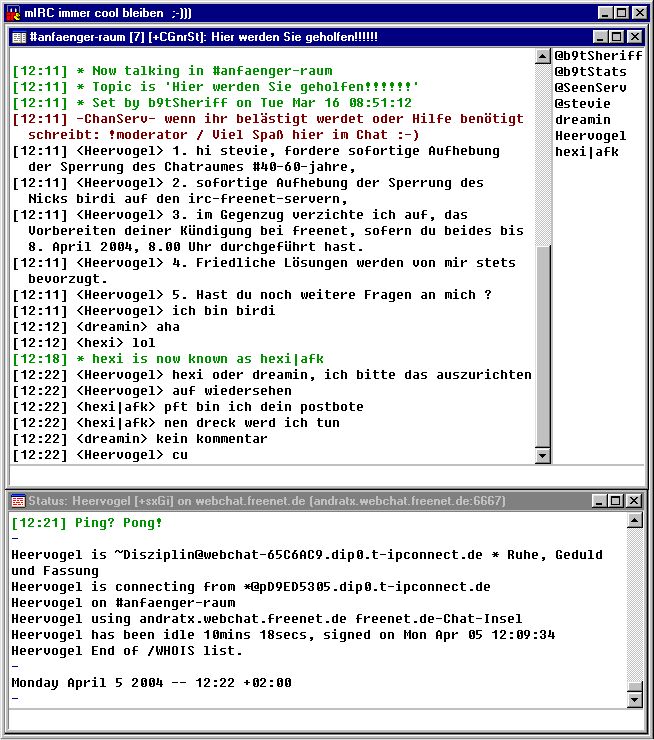Click Heervogel's 'cu' message

(100, 455)
